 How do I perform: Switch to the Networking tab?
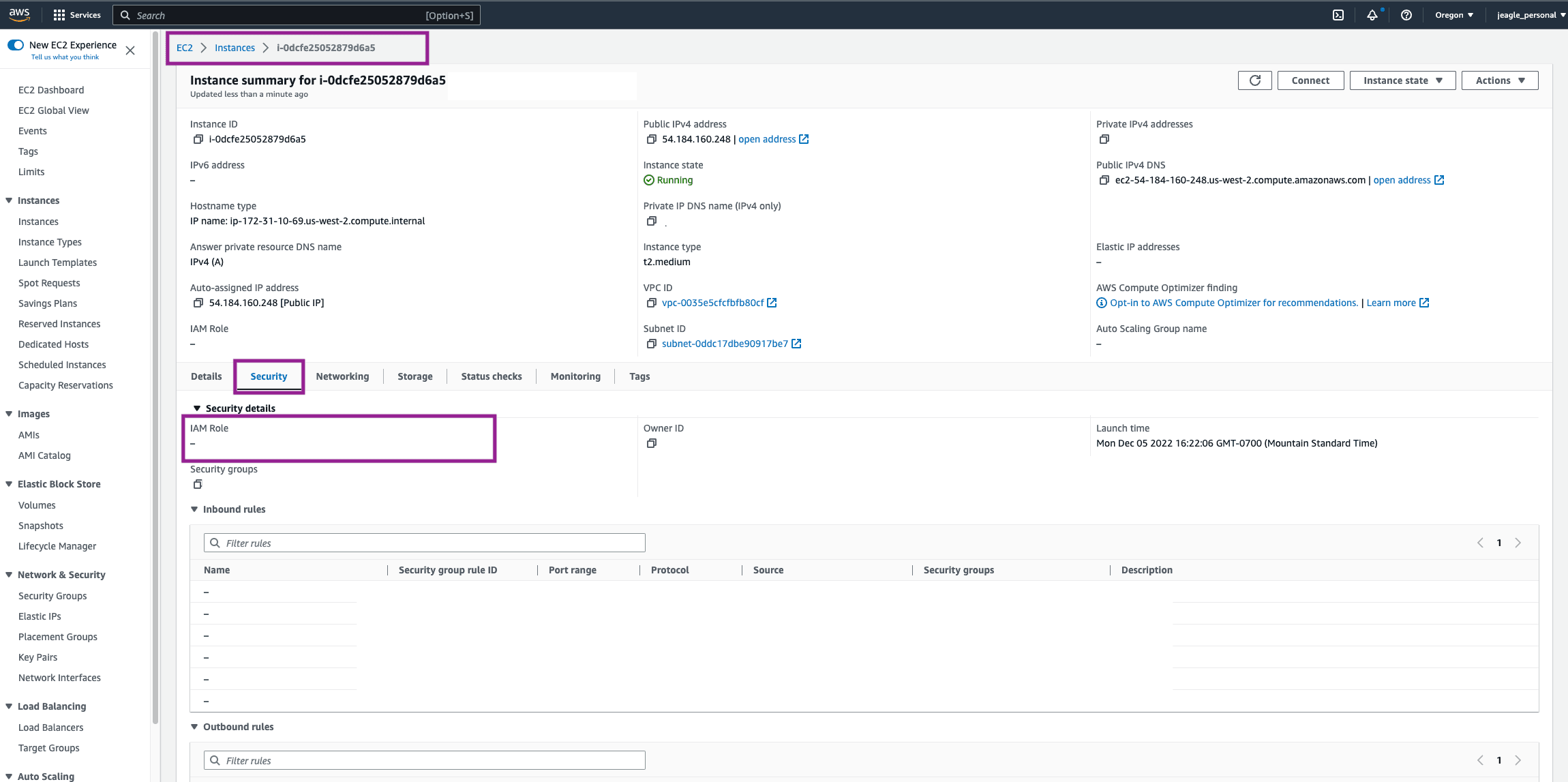point(342,376)
